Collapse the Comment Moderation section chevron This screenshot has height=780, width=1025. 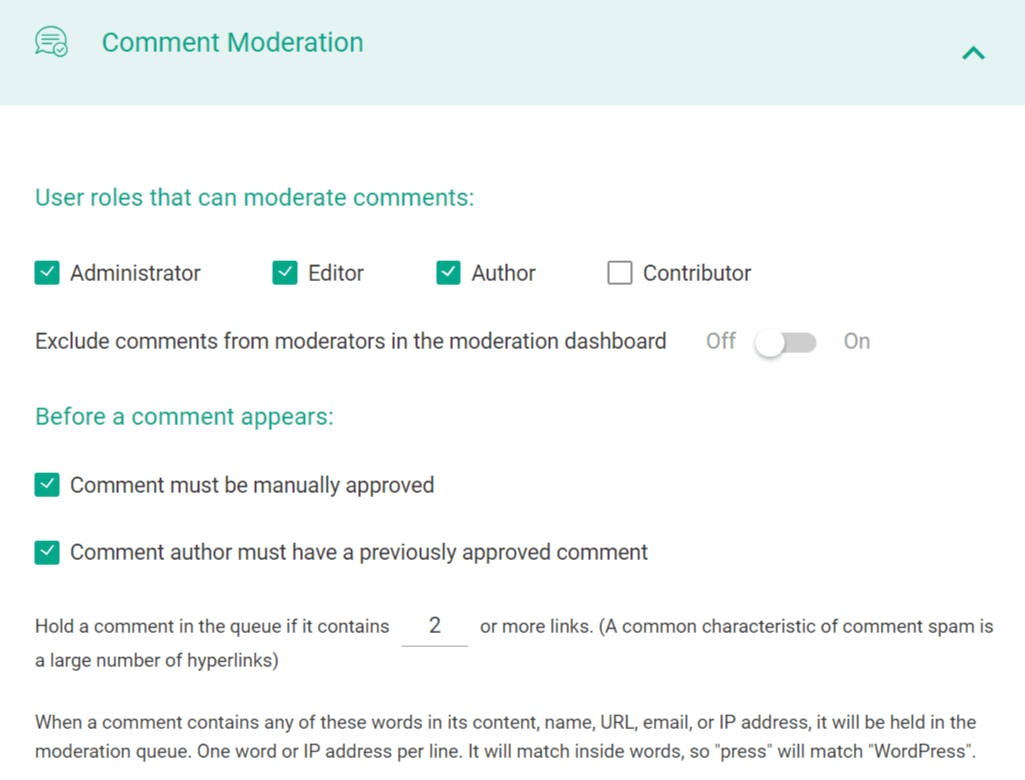coord(973,53)
